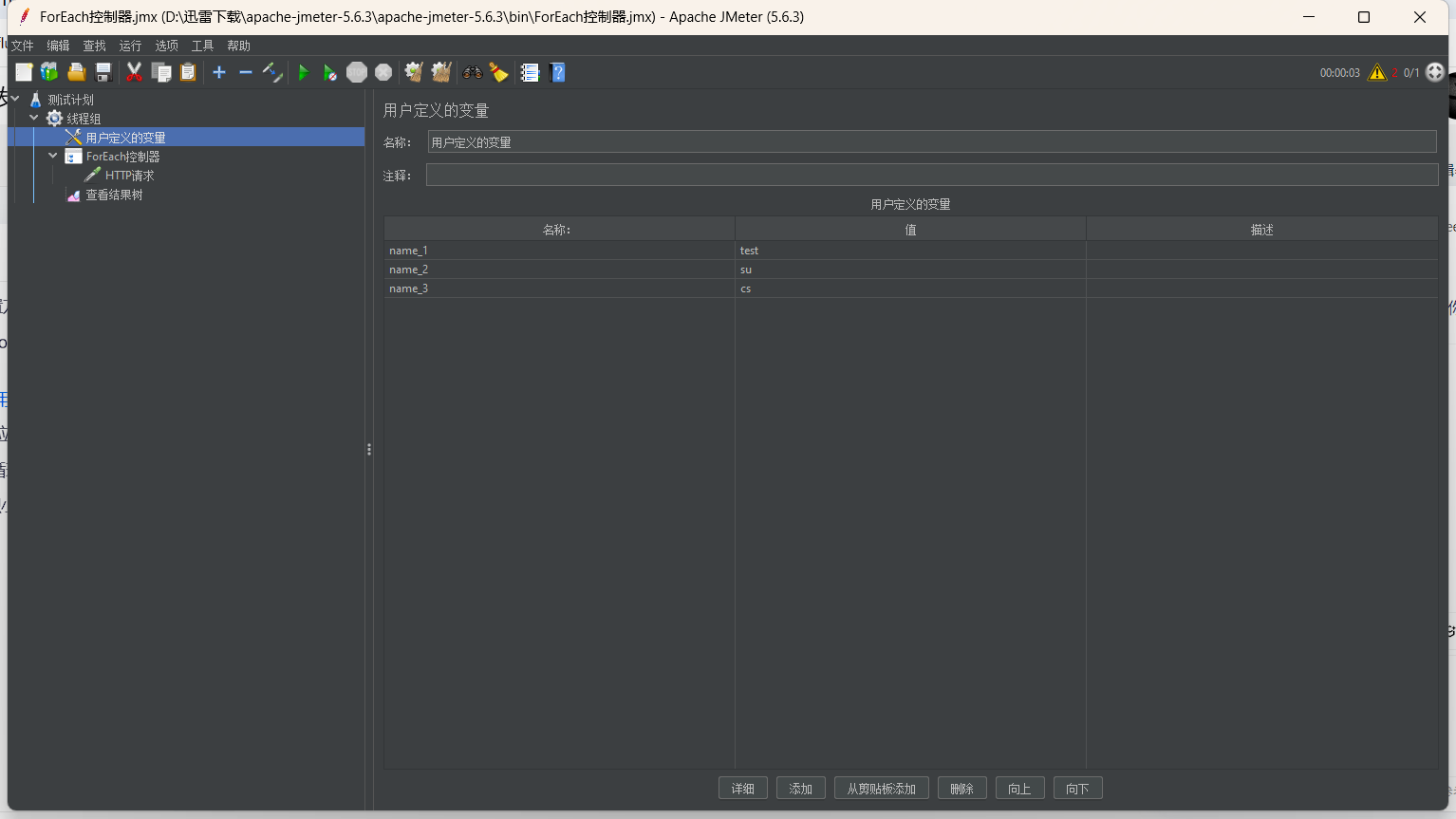This screenshot has height=819, width=1456.
Task: Open Help with question mark icon
Action: click(558, 72)
